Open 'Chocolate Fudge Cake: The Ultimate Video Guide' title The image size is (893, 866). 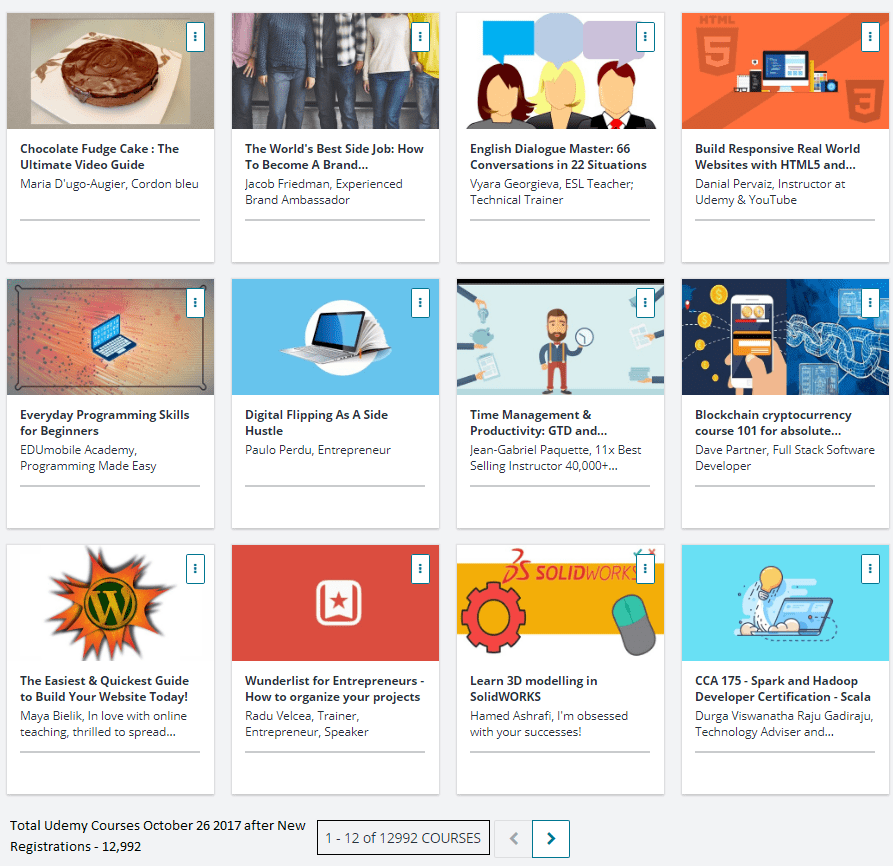[99, 157]
